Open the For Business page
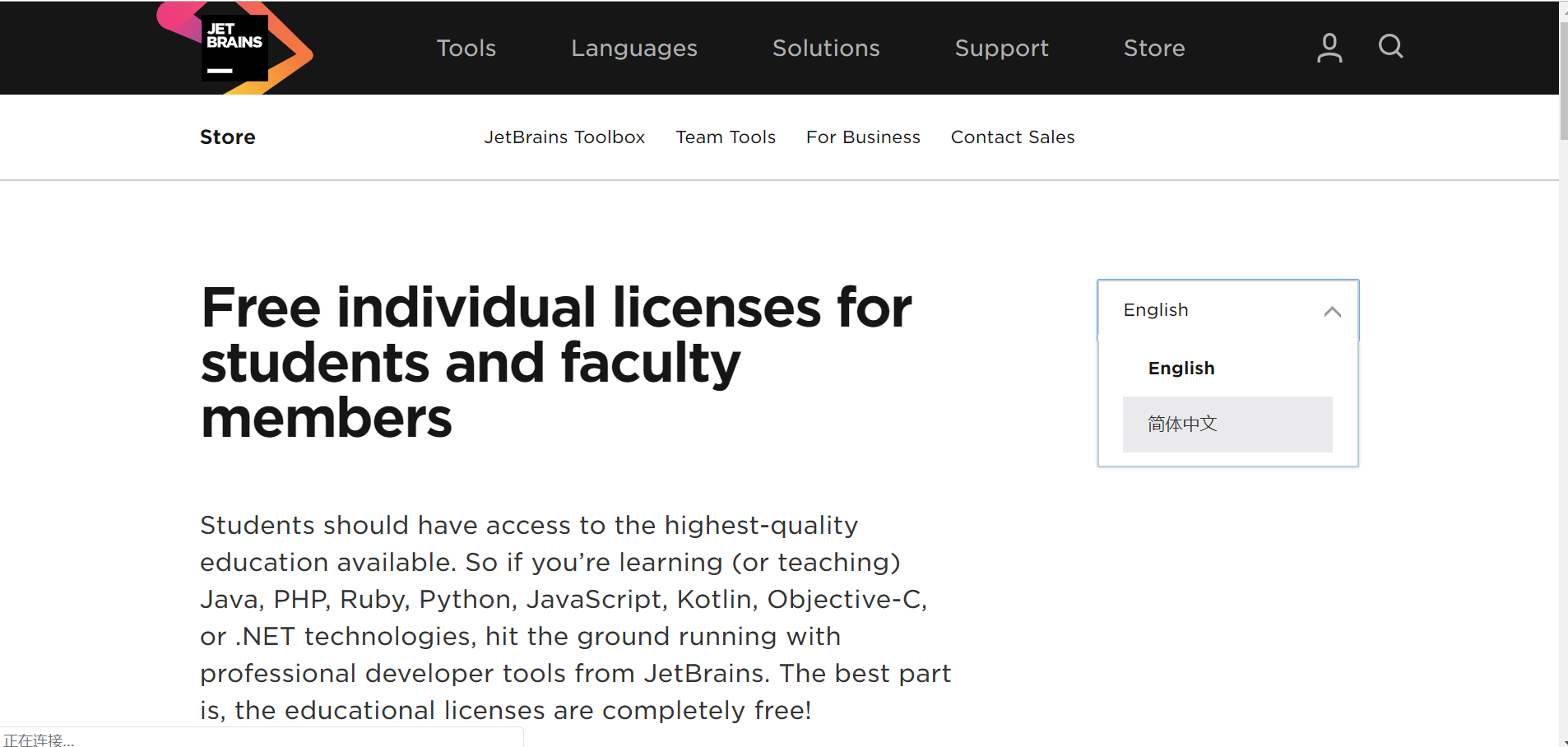Viewport: 1568px width, 747px height. coord(863,137)
